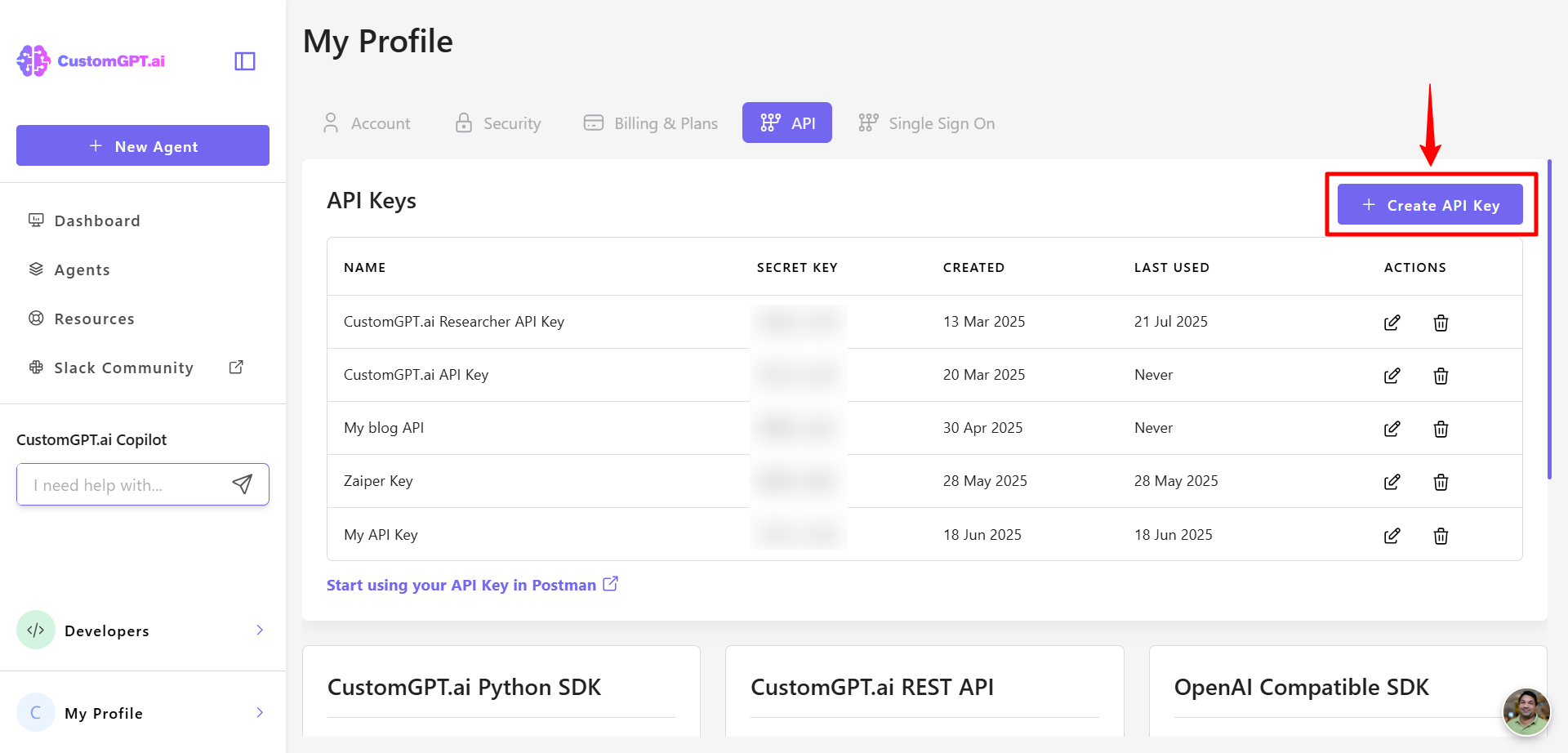The height and width of the screenshot is (753, 1568).
Task: Click the external link icon after Postman
Action: (x=610, y=584)
